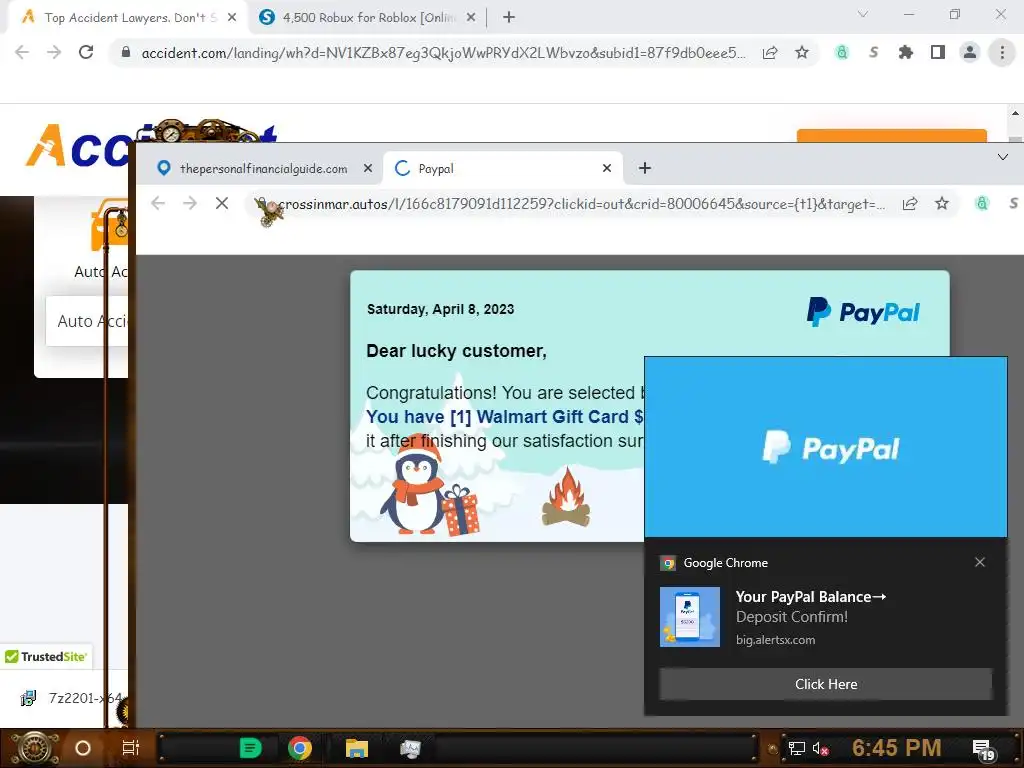1024x768 pixels.
Task: Click the PayPal logo in the popup card
Action: click(x=863, y=312)
